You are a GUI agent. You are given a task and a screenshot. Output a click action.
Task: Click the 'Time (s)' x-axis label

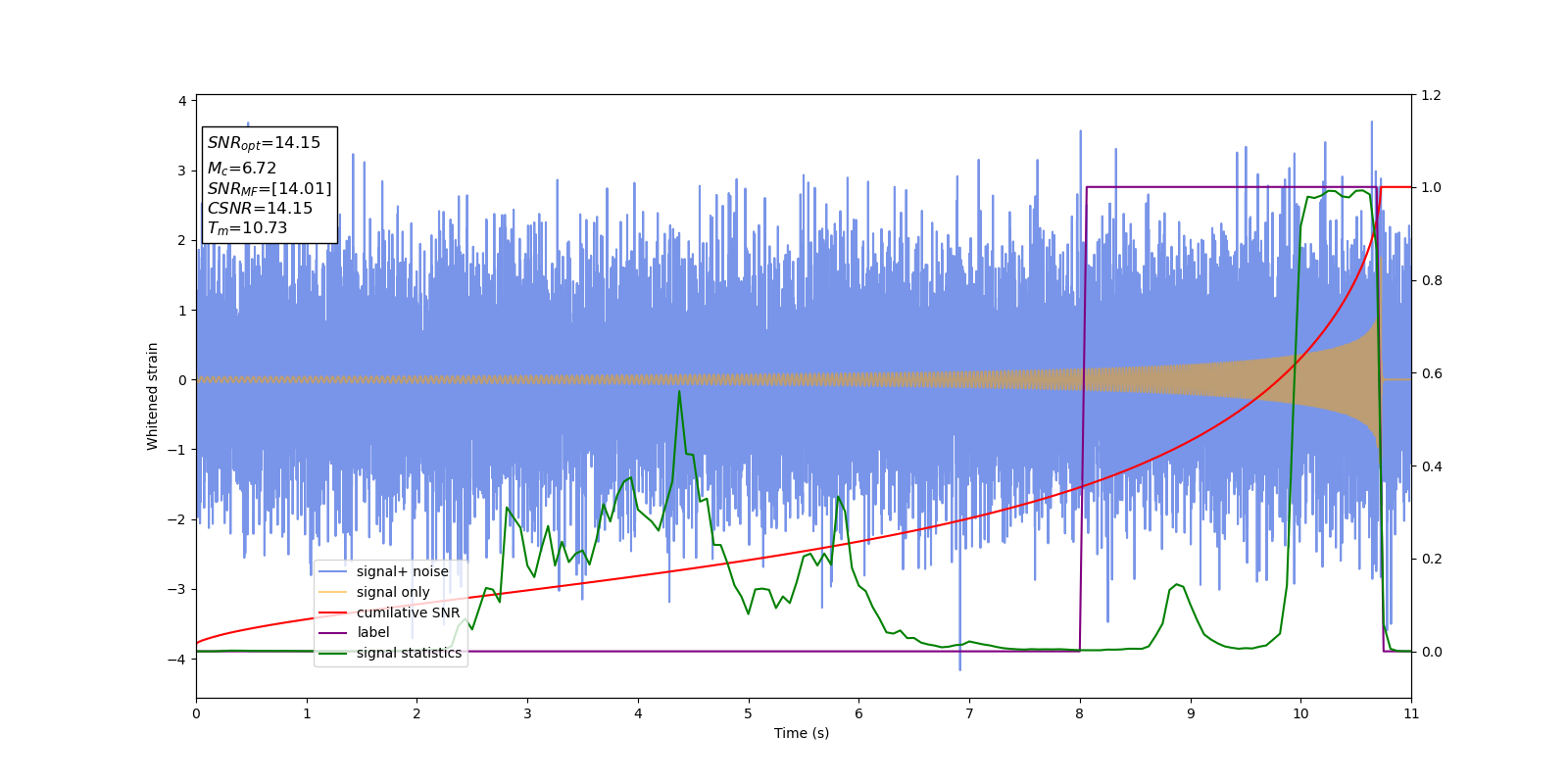[802, 733]
